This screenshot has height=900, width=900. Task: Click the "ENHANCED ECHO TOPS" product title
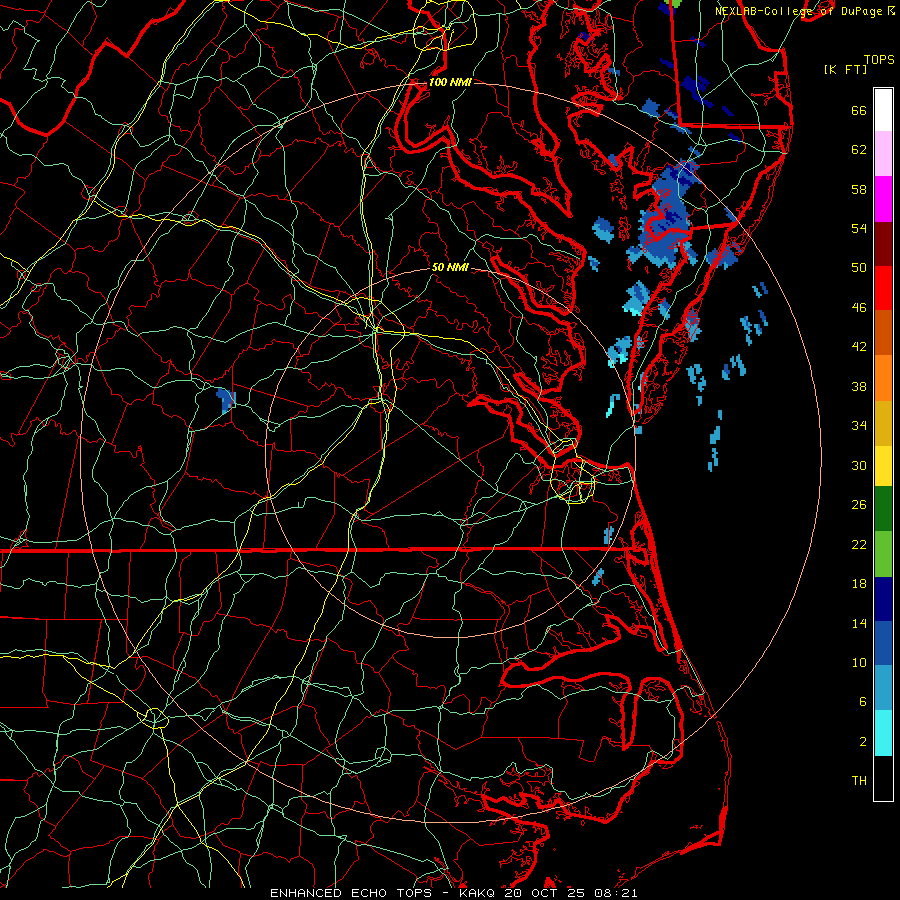351,893
